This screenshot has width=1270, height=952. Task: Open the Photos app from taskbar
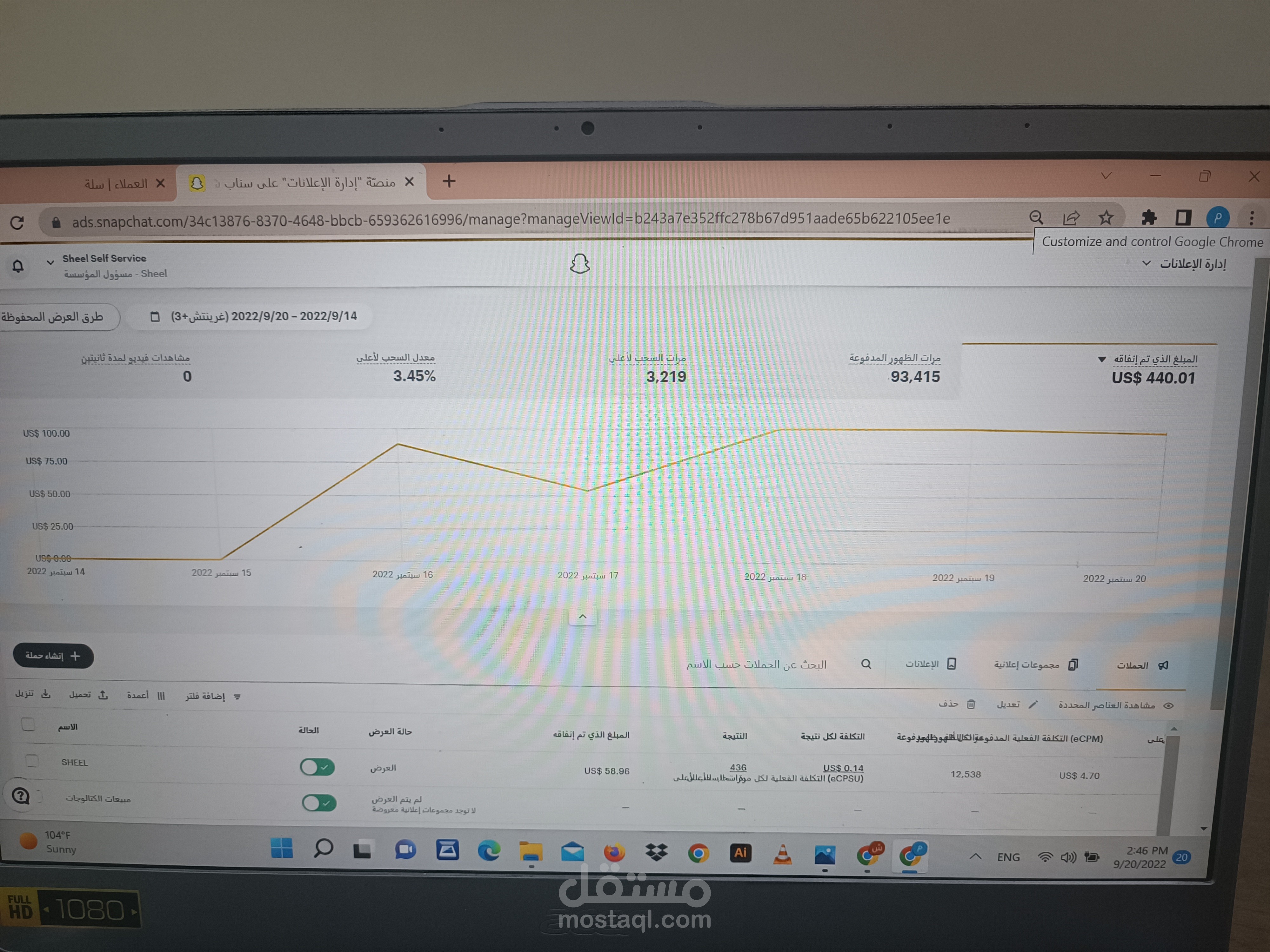[x=825, y=855]
